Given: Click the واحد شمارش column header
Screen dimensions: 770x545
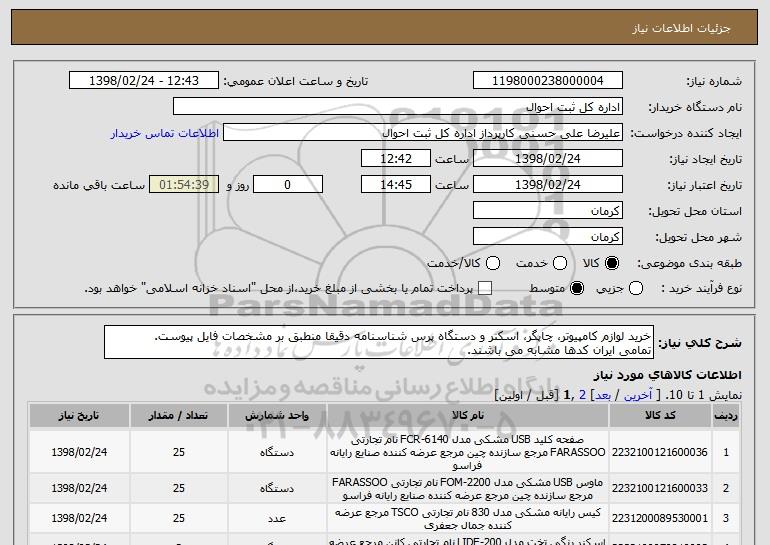Looking at the screenshot, I should coord(277,415).
